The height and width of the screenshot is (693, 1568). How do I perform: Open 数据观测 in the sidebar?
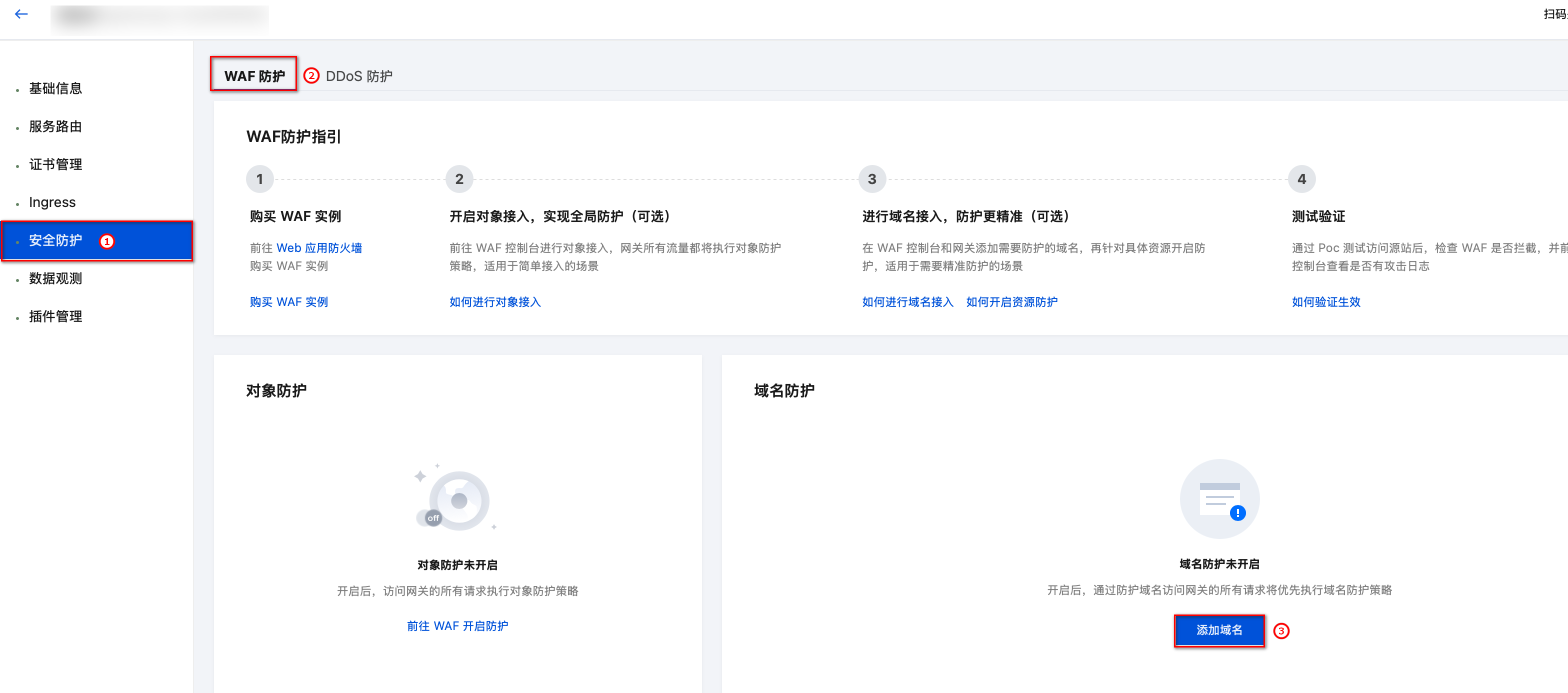55,278
